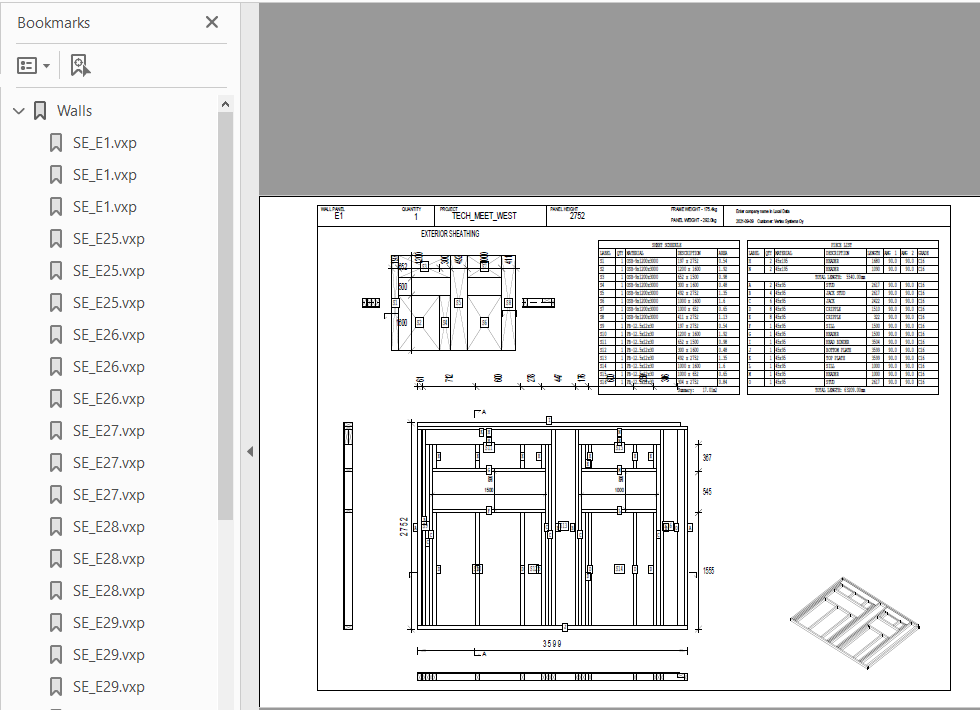Click the bookmark icon beside Walls
This screenshot has height=710, width=980.
[x=40, y=111]
